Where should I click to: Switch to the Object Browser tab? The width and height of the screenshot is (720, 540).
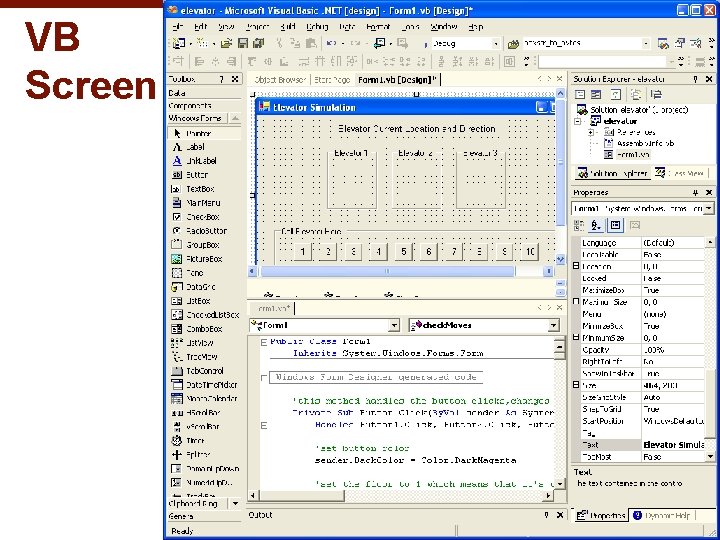point(280,79)
